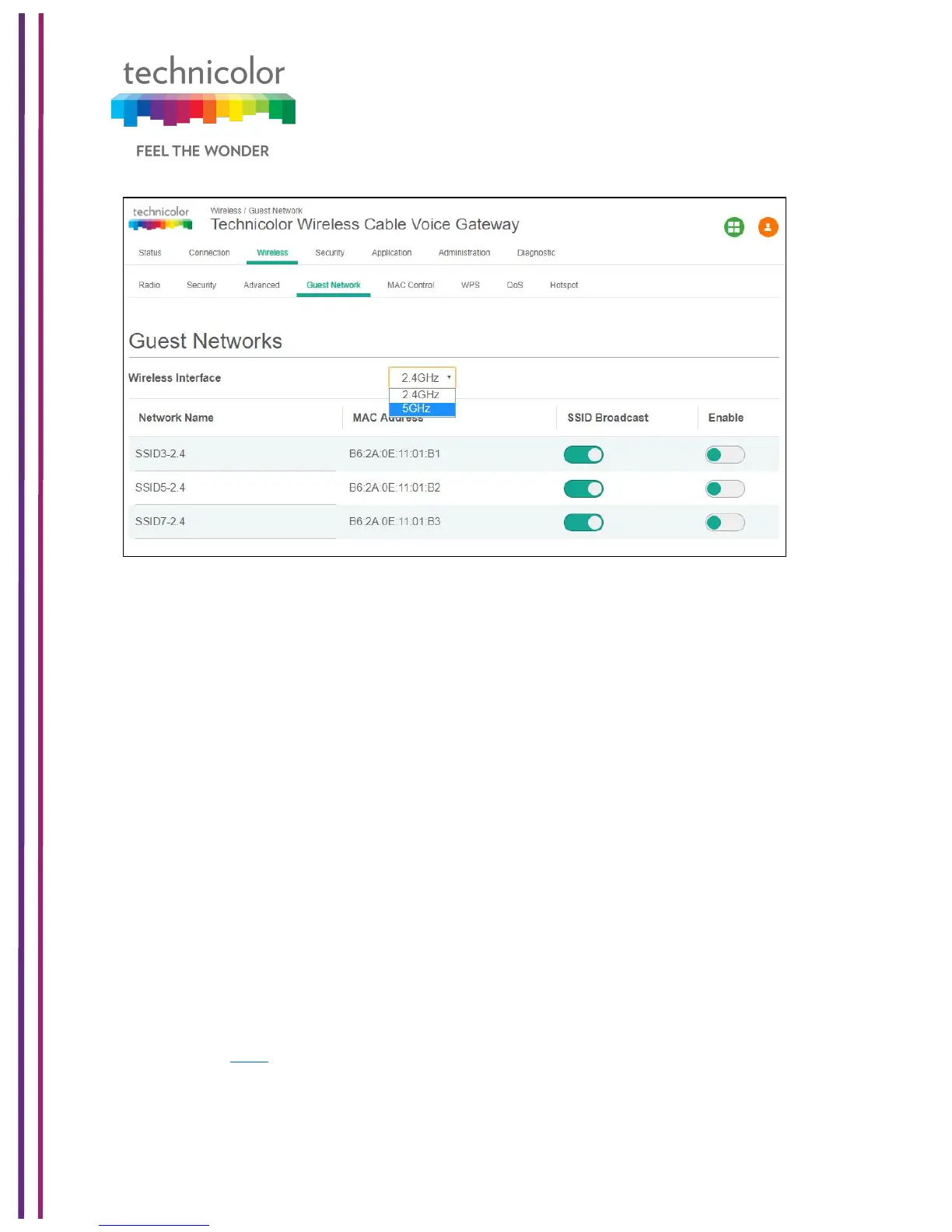Go to the Connection menu
The image size is (952, 1232).
pos(209,253)
